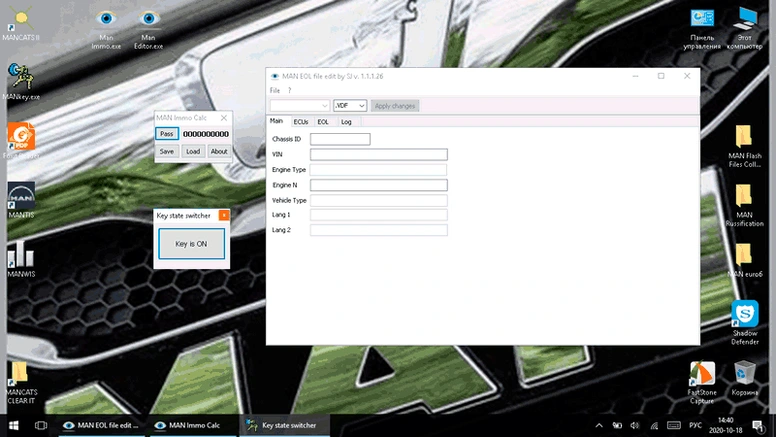Switch input language from РУС
Image resolution: width=776 pixels, height=437 pixels.
[695, 425]
